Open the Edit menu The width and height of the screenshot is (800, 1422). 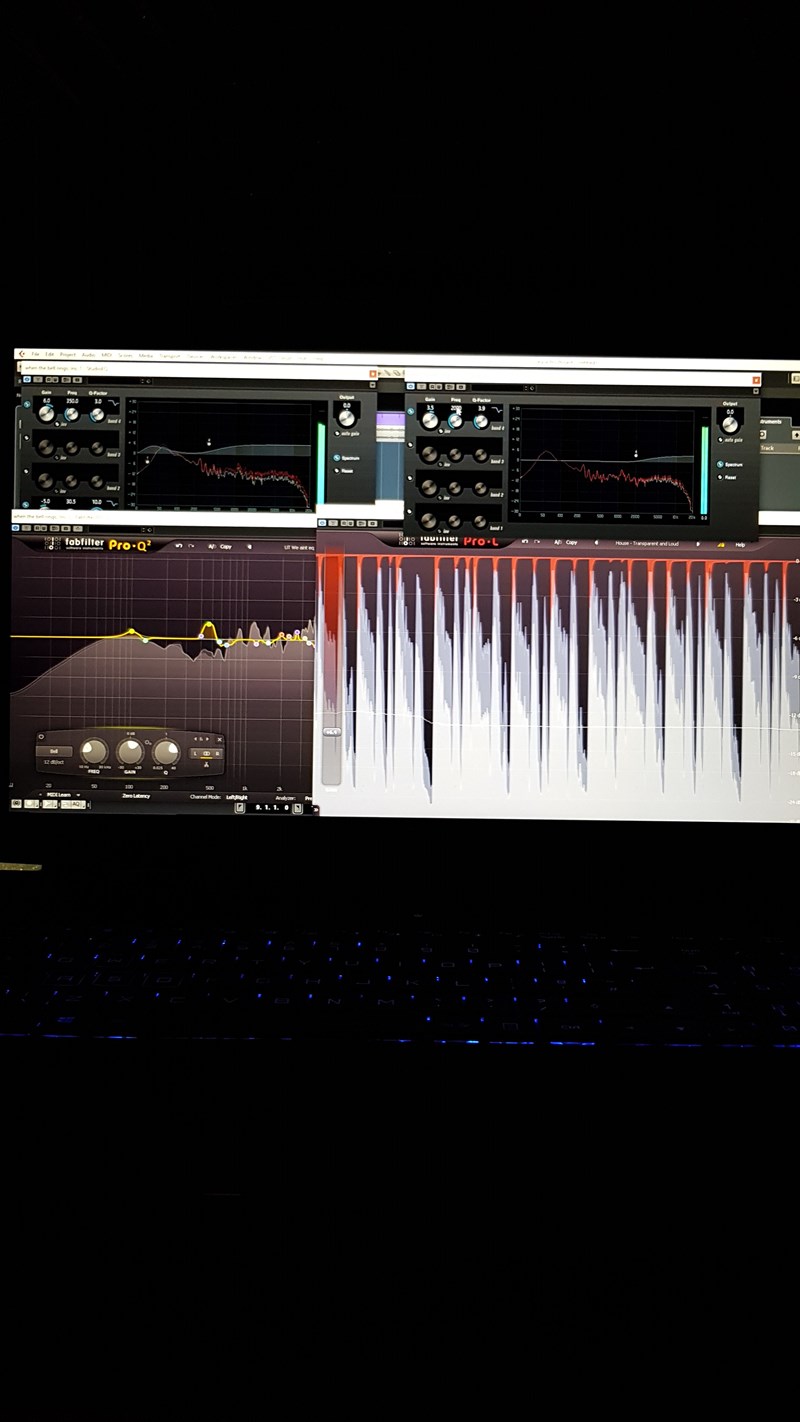[x=49, y=355]
